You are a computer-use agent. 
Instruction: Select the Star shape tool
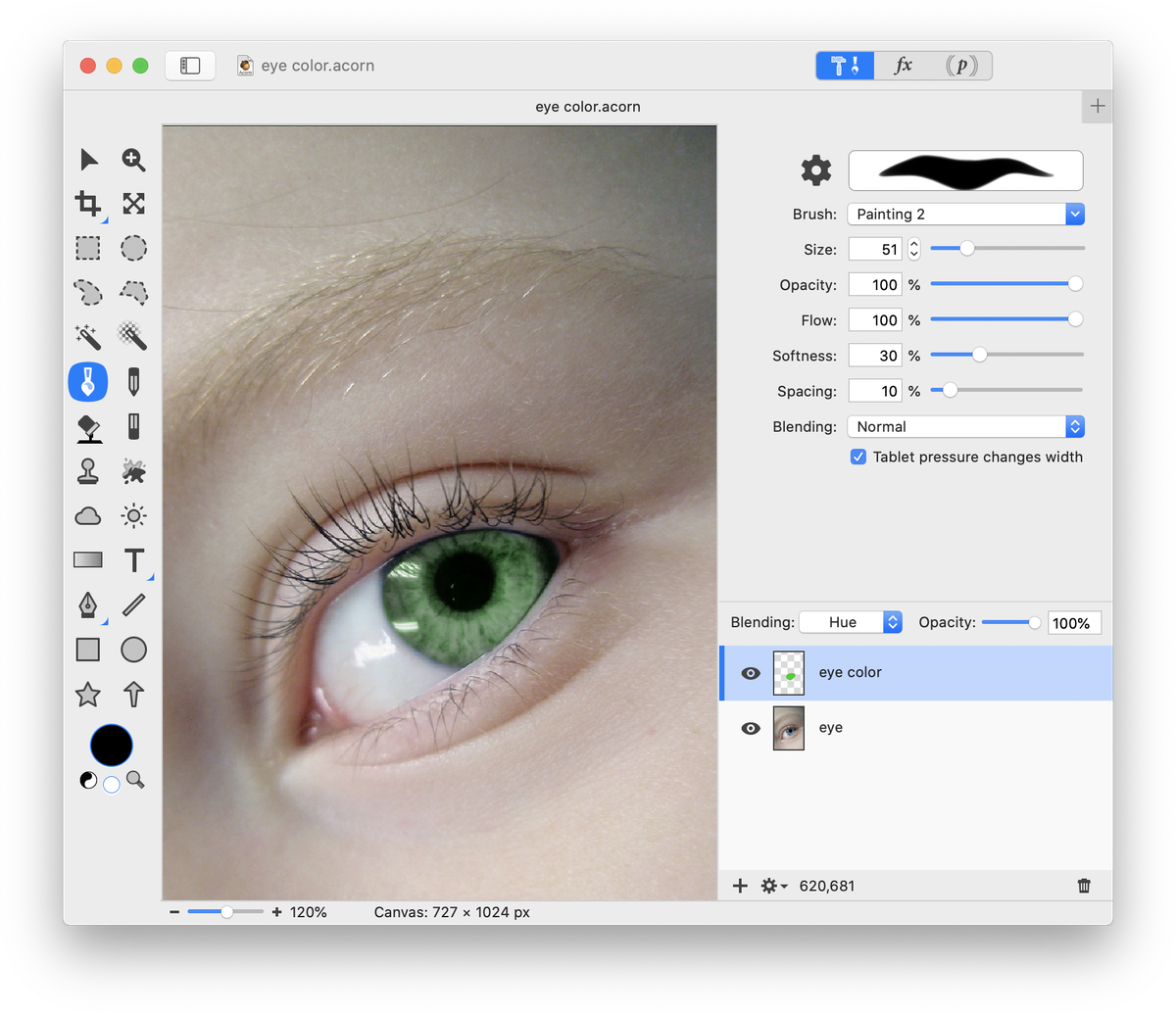click(88, 695)
